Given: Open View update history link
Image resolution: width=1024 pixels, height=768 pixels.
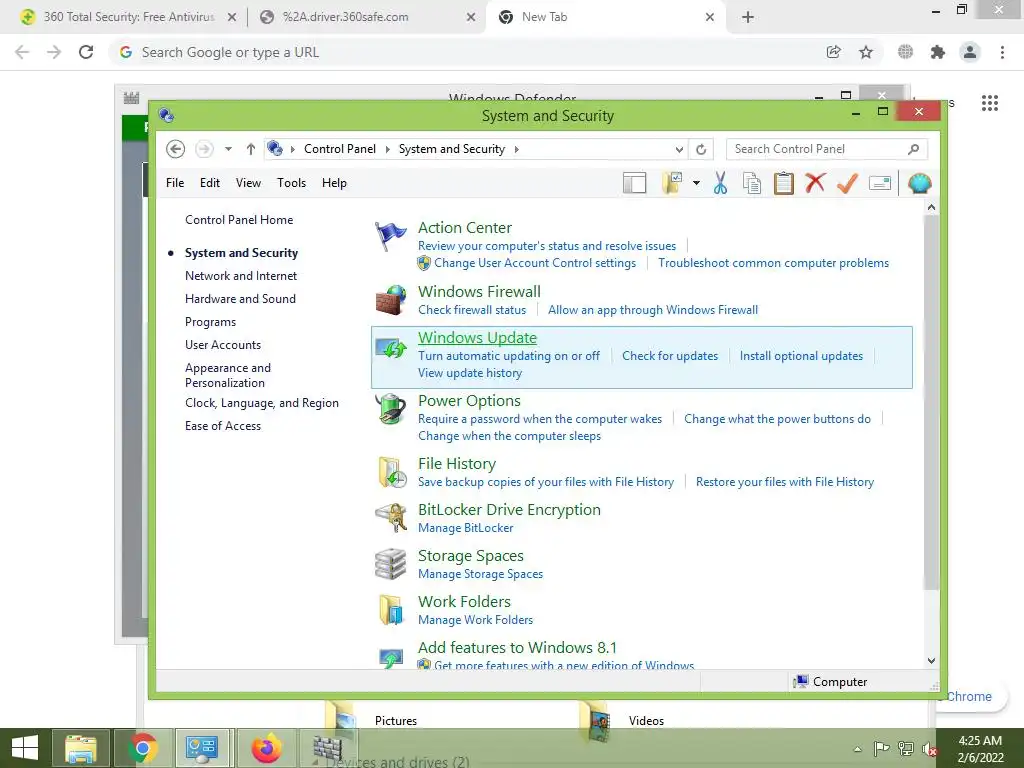Looking at the screenshot, I should (x=470, y=373).
